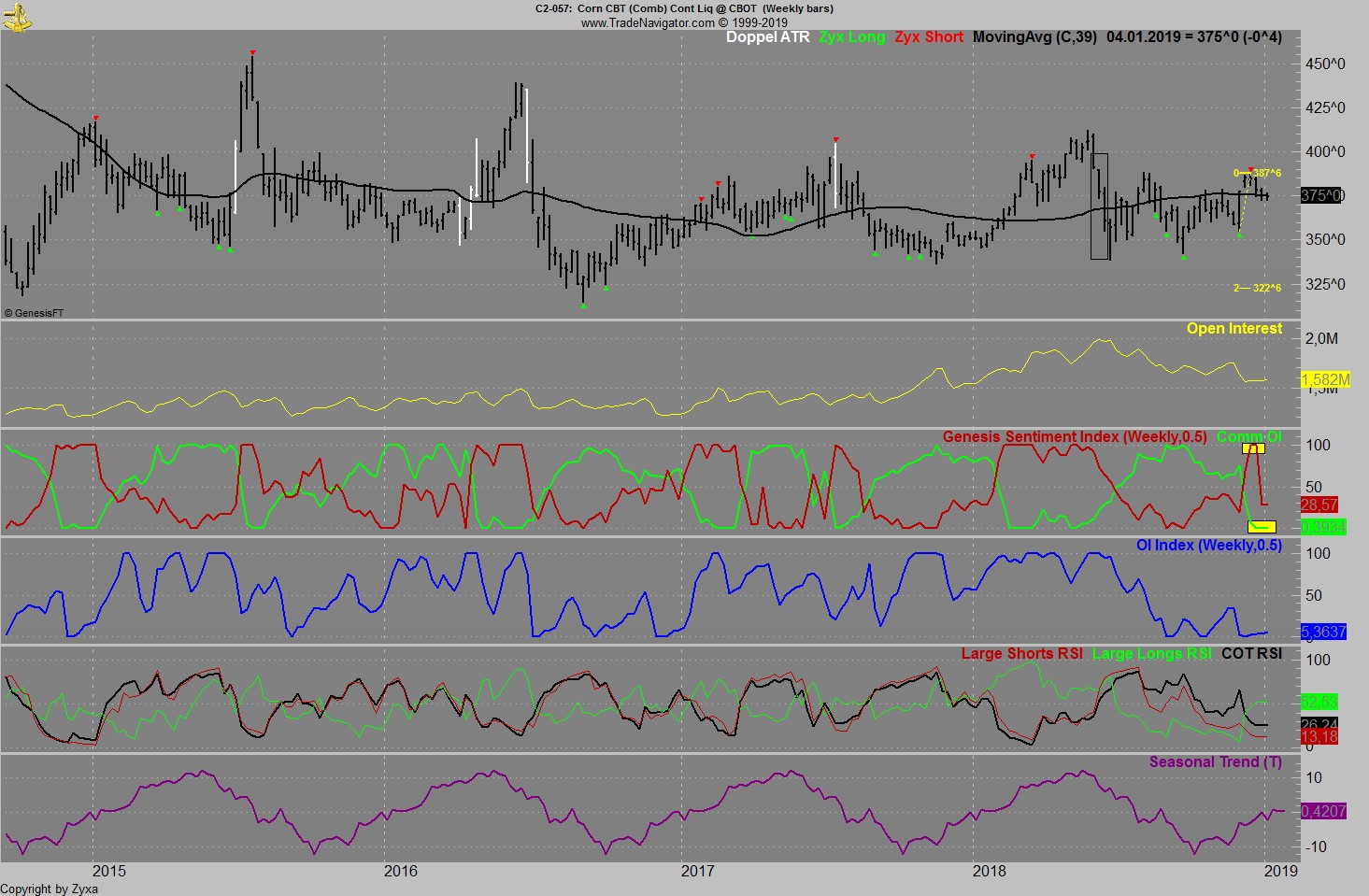Viewport: 1369px width, 896px height.
Task: Select the Zyx Long indicator label
Action: click(851, 37)
